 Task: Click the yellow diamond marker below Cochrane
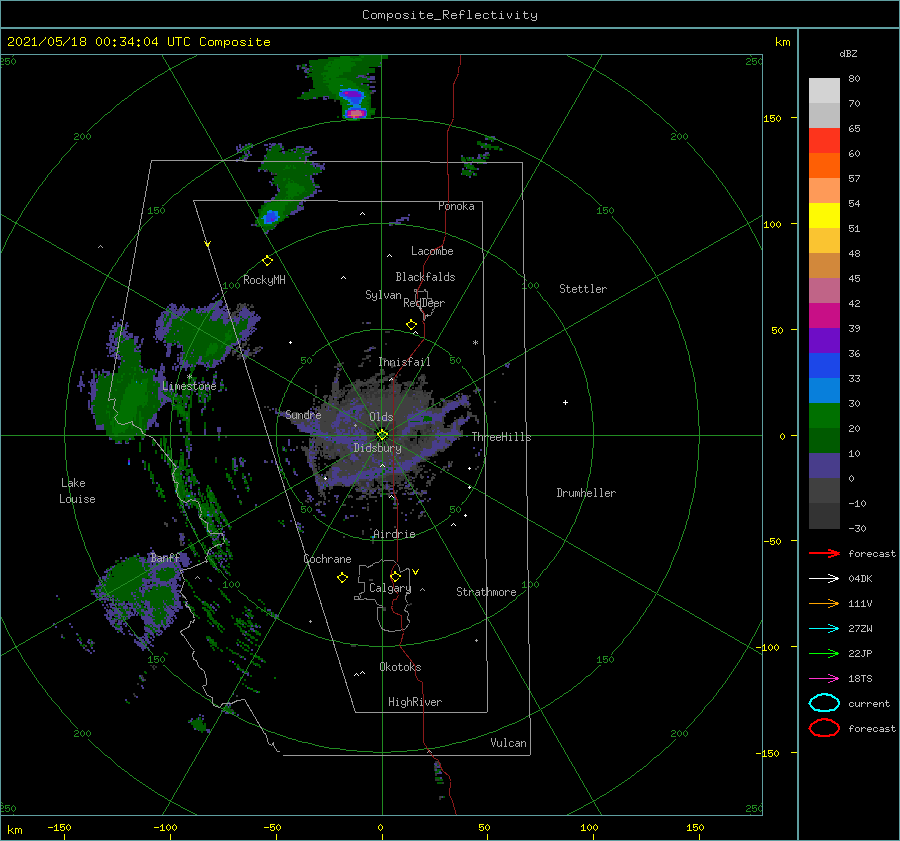pyautogui.click(x=342, y=578)
